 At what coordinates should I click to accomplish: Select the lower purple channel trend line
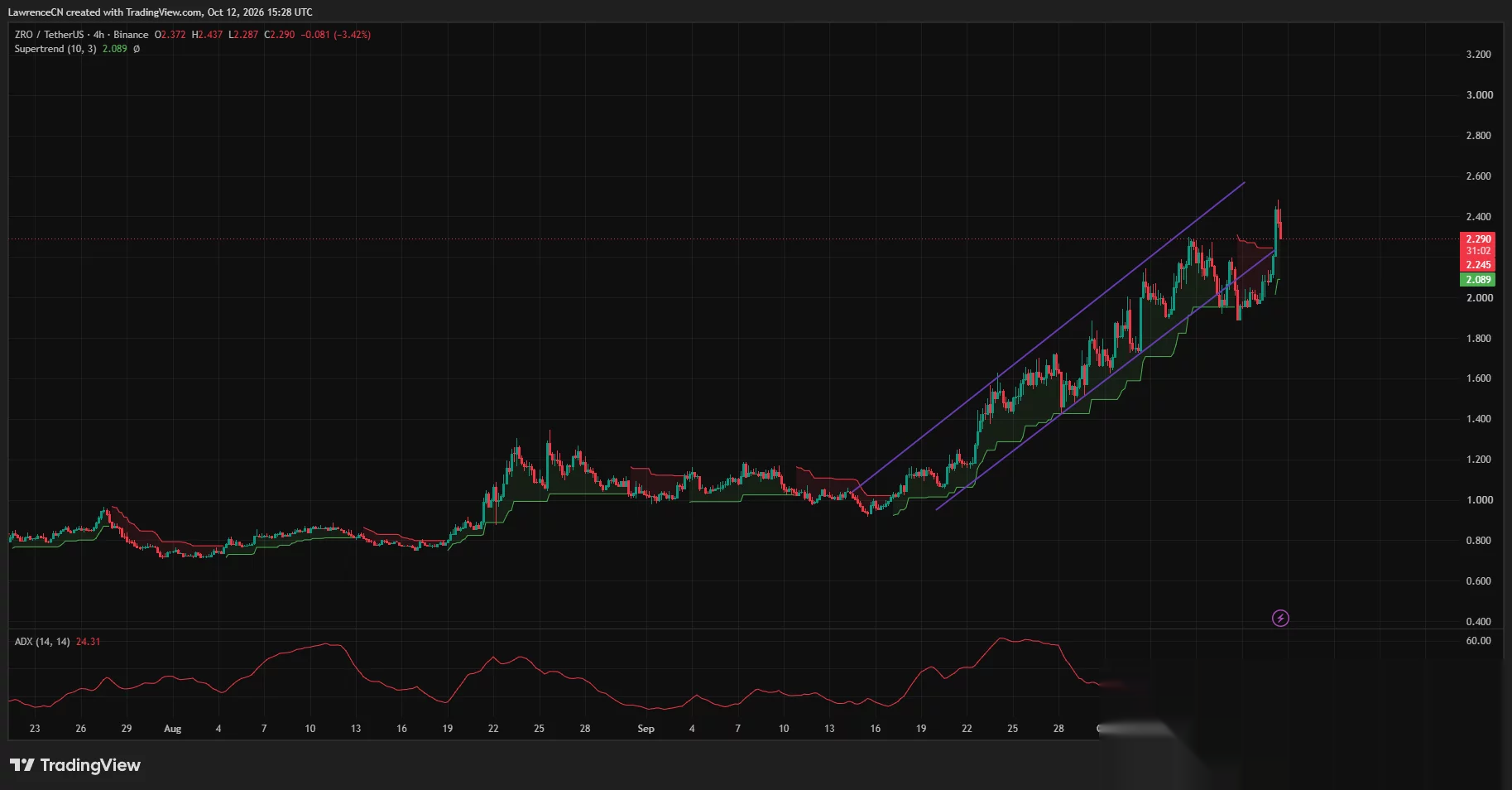point(1105,380)
